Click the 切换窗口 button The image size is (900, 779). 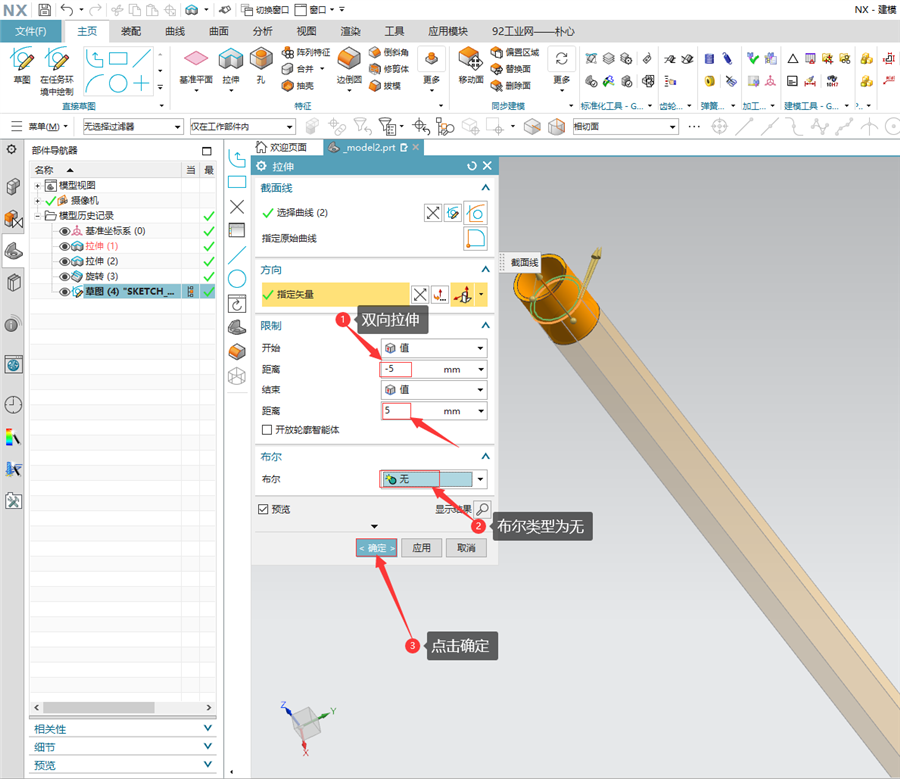(x=265, y=9)
